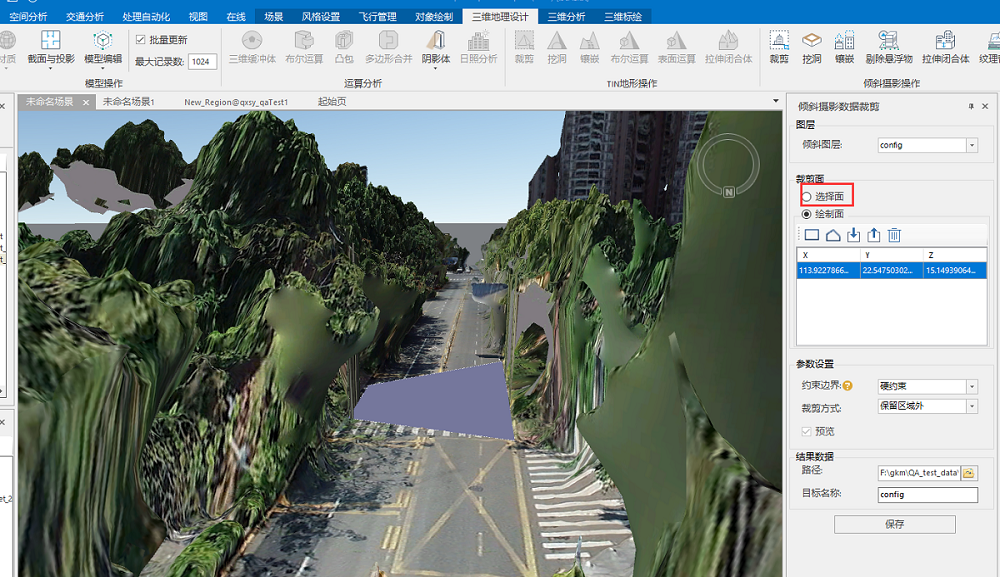The image size is (1000, 577).
Task: Click the 最大记录数 input field
Action: [203, 61]
